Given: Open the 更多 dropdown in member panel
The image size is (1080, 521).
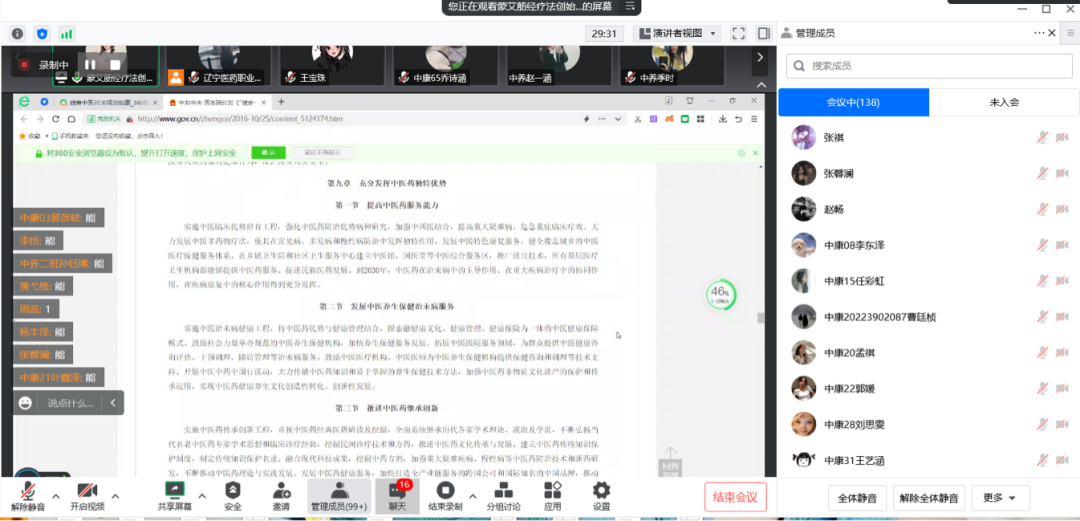Looking at the screenshot, I should (999, 498).
